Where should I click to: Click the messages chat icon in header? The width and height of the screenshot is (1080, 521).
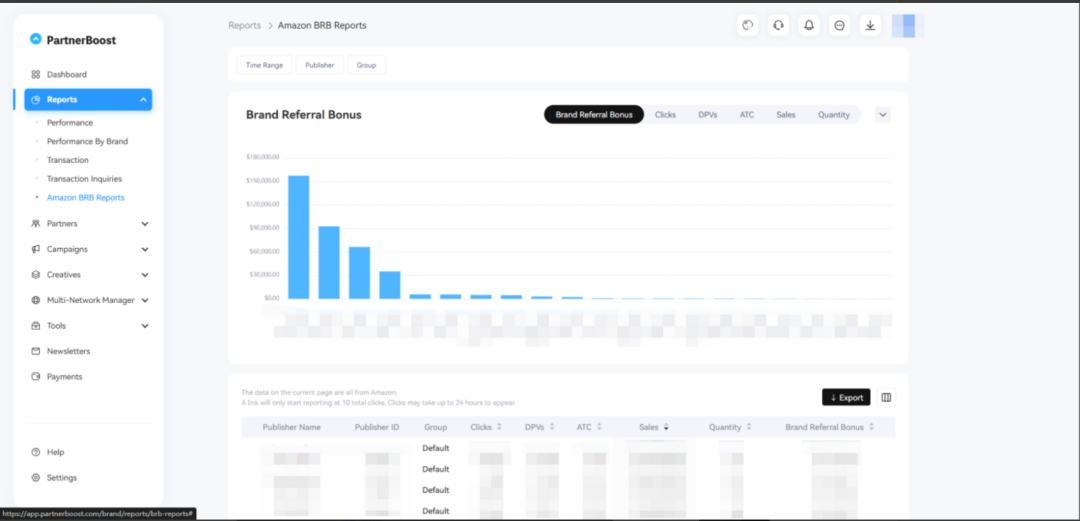[840, 25]
